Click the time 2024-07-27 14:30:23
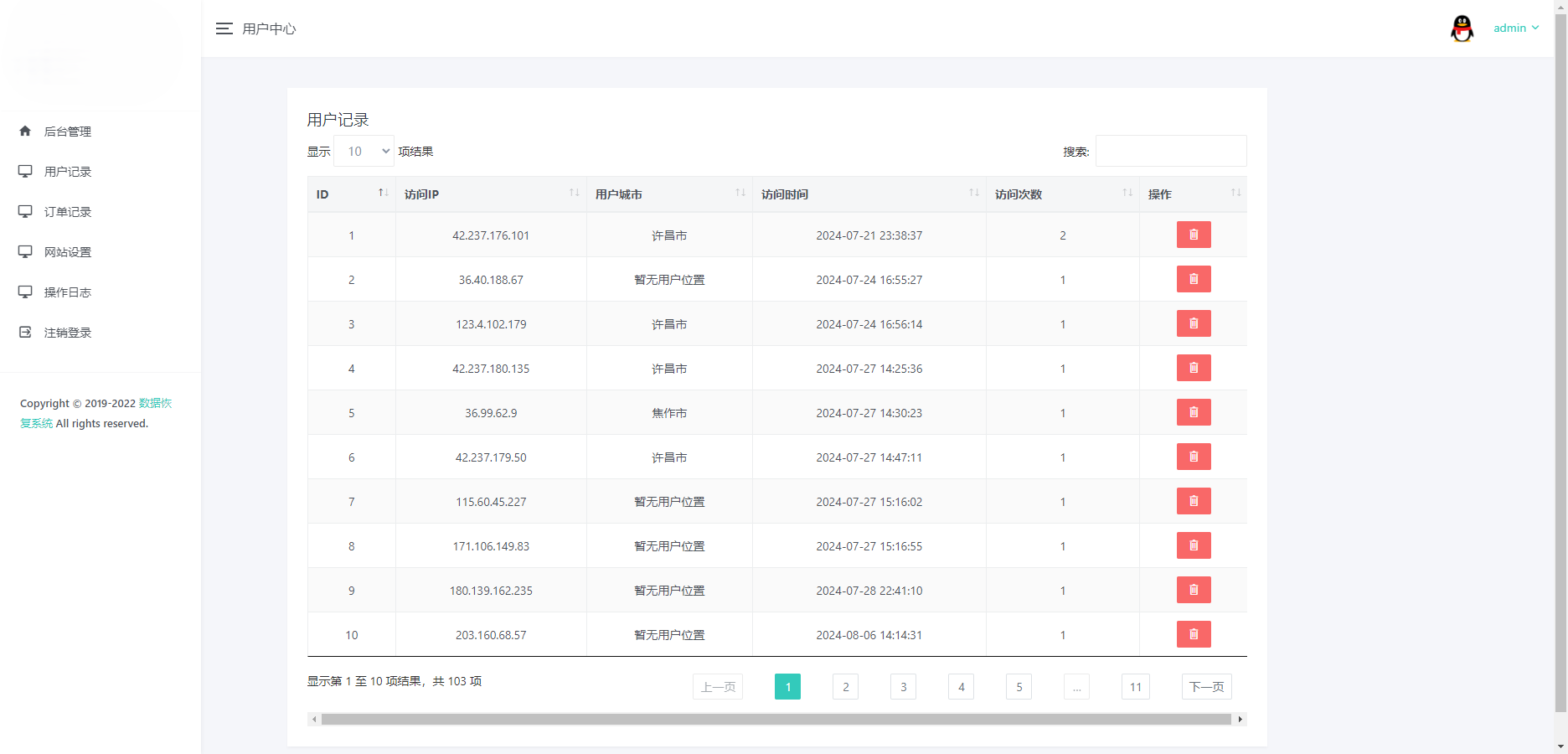Viewport: 1568px width, 754px height. 869,413
